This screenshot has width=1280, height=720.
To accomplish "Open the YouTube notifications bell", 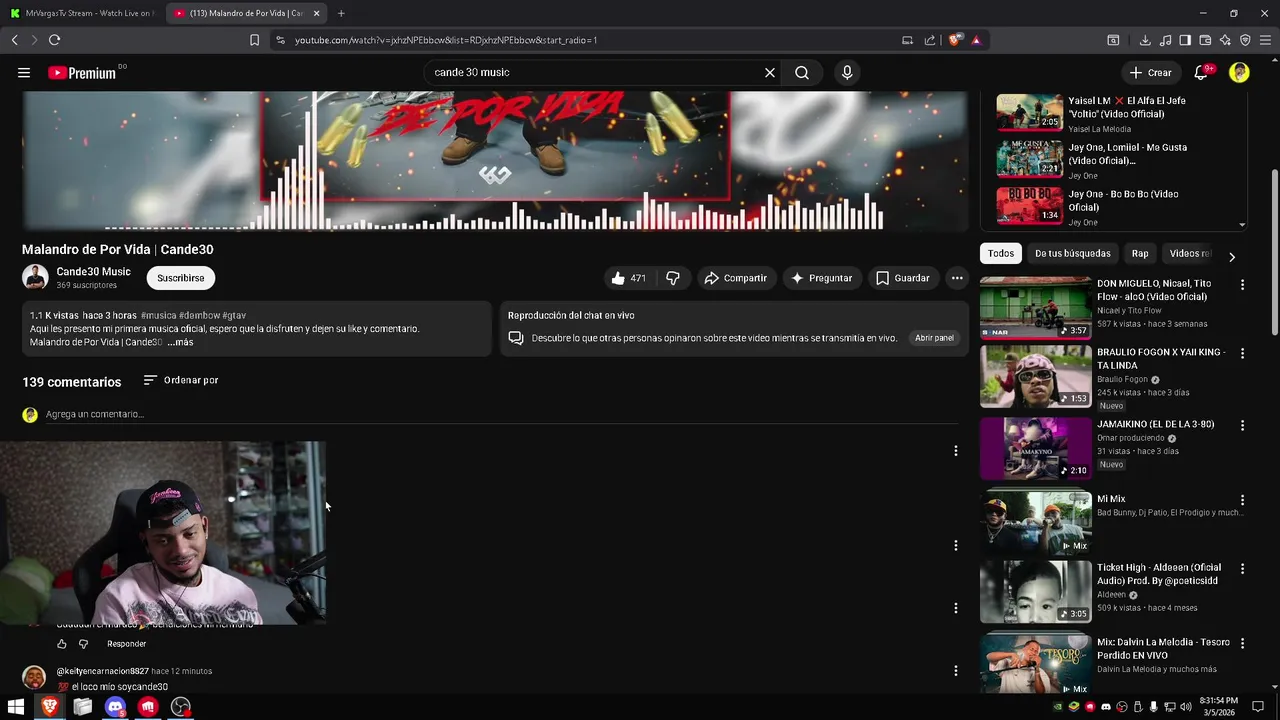I will tap(1202, 72).
